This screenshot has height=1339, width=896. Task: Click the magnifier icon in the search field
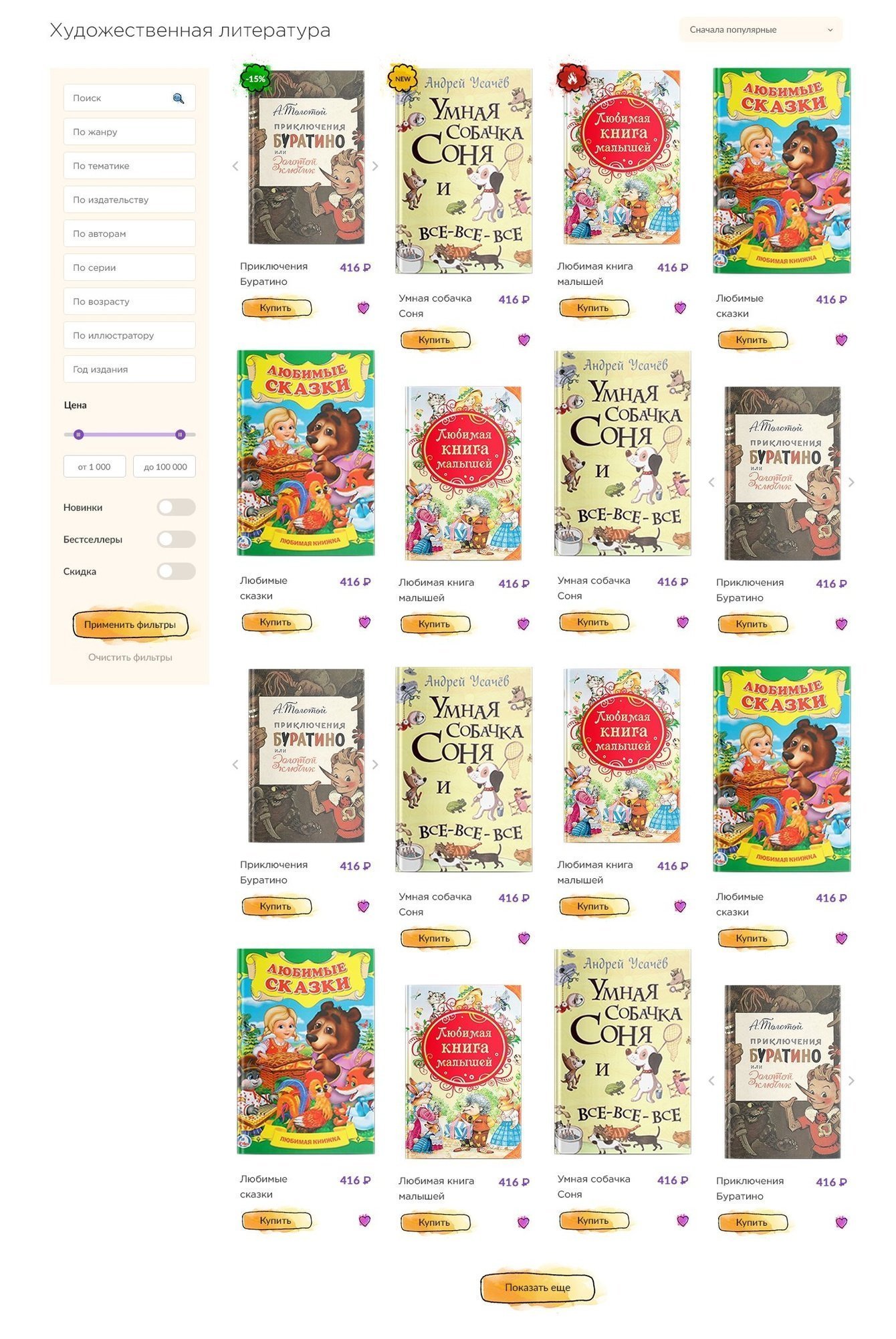(179, 98)
